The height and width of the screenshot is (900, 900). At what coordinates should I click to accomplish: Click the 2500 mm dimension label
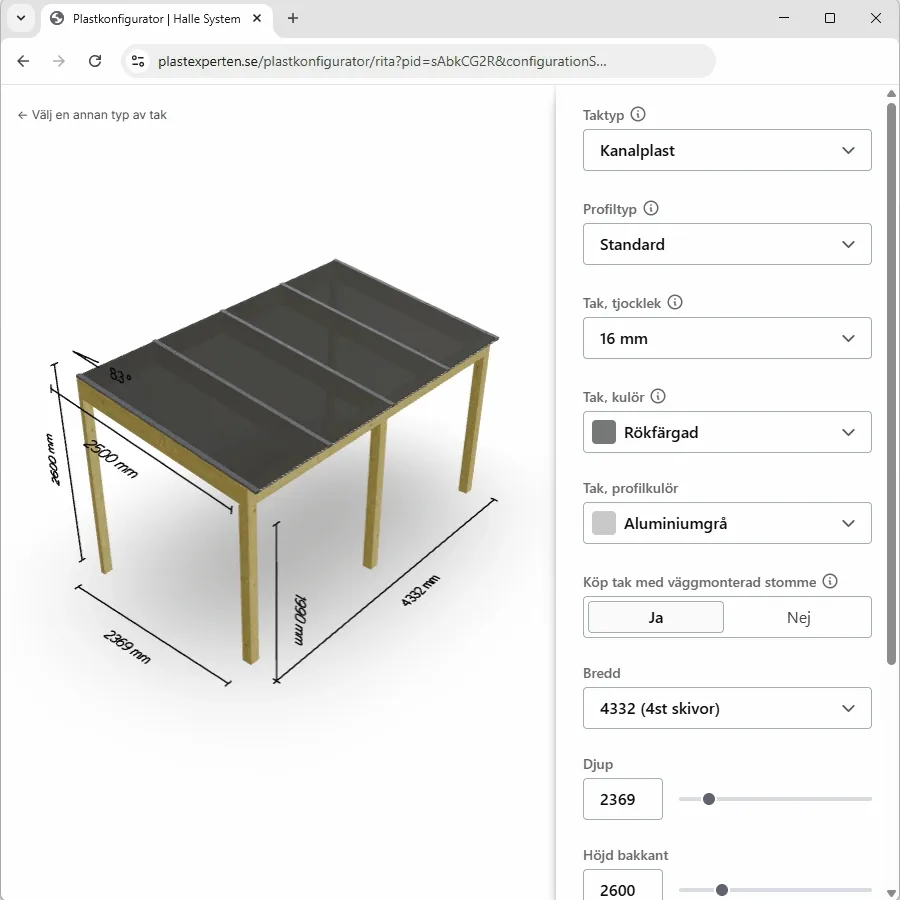pos(111,459)
